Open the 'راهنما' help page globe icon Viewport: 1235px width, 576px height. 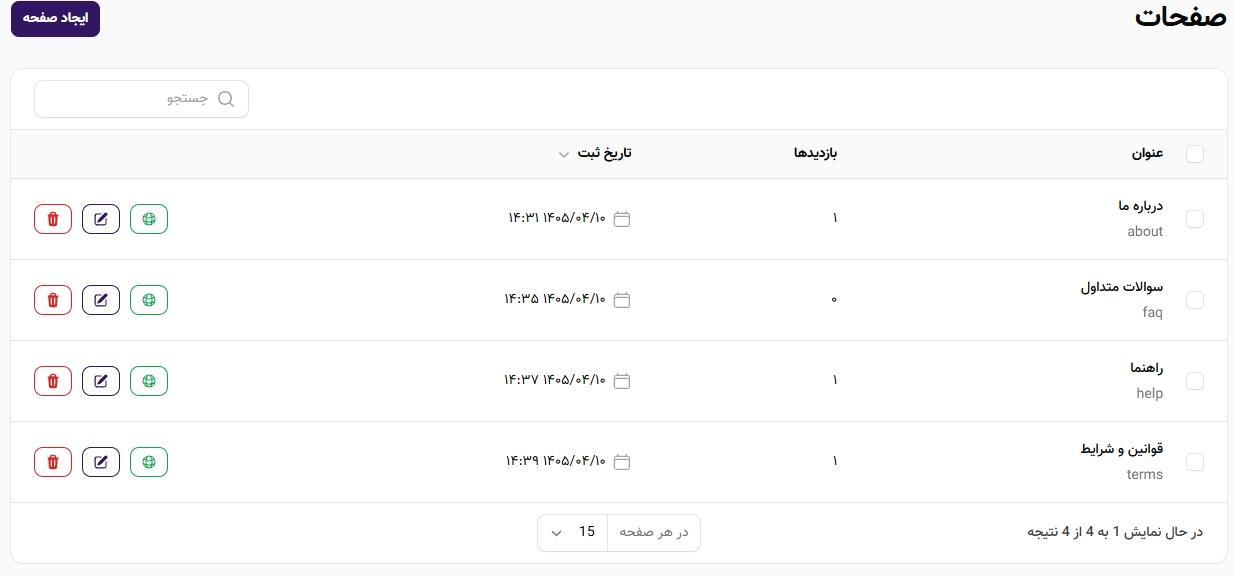149,381
